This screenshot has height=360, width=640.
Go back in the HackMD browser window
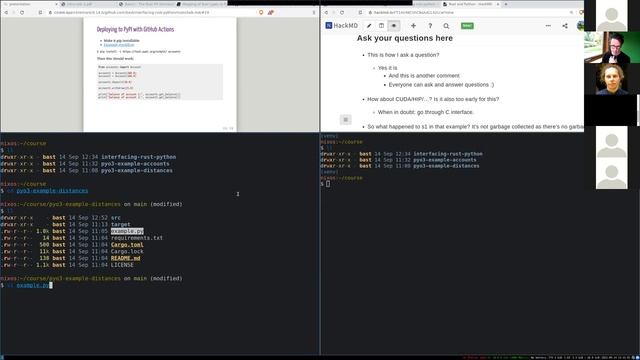(x=327, y=13)
